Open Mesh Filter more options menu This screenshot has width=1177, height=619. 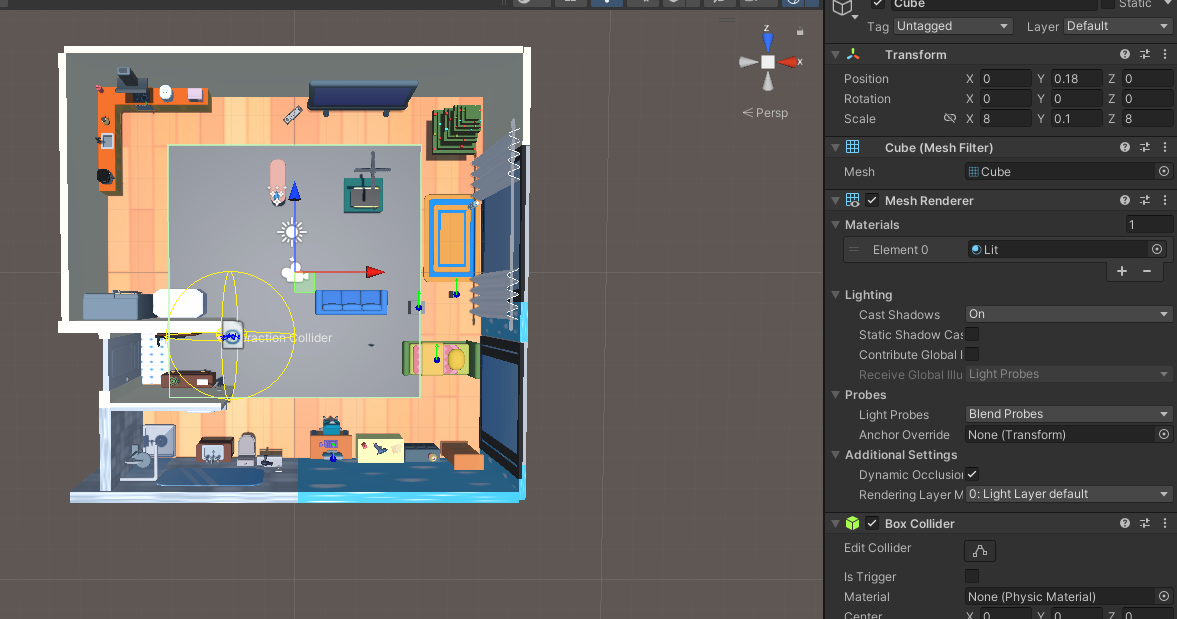pyautogui.click(x=1164, y=147)
